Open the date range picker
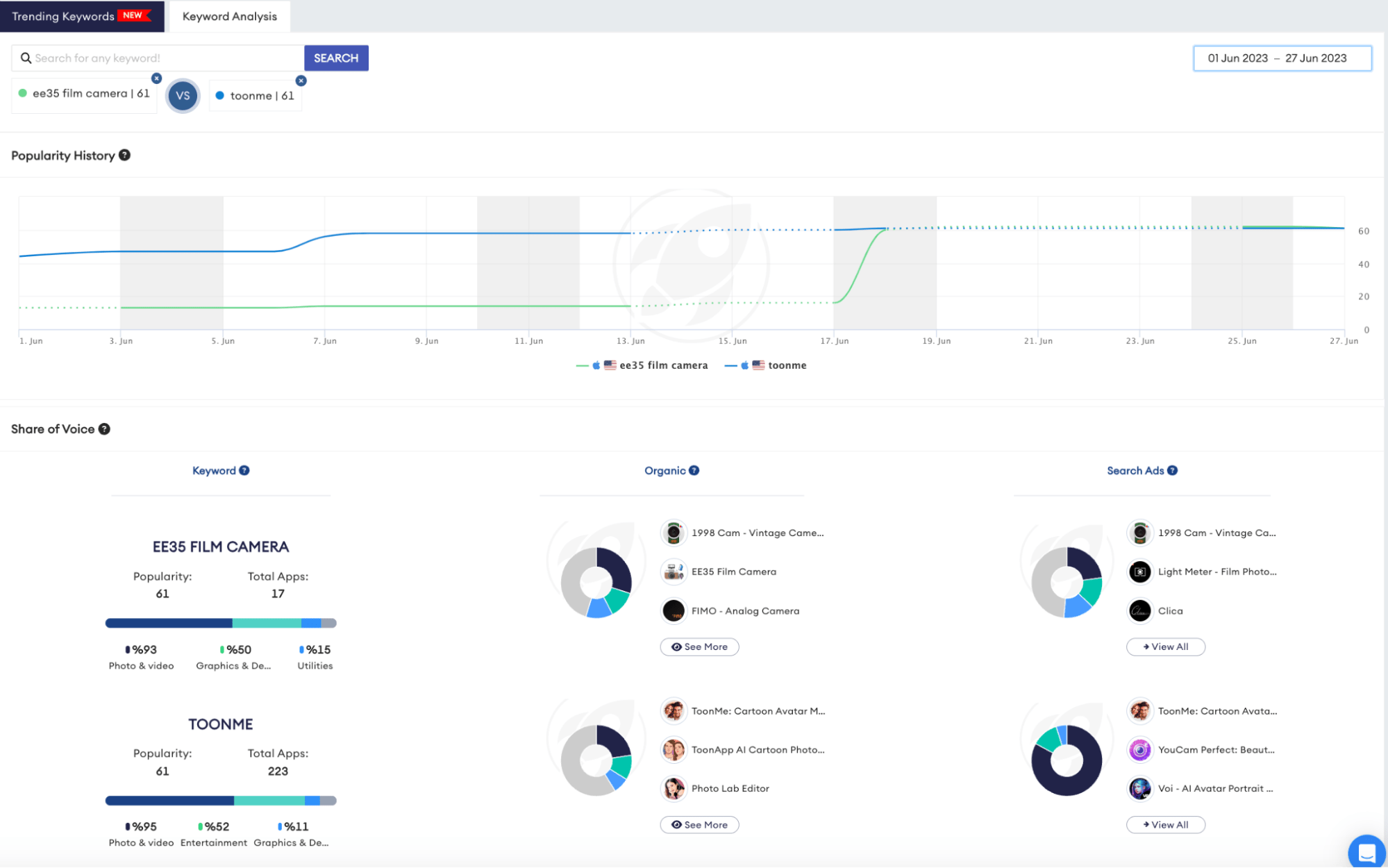Screen dimensions: 1388x868 [1282, 58]
